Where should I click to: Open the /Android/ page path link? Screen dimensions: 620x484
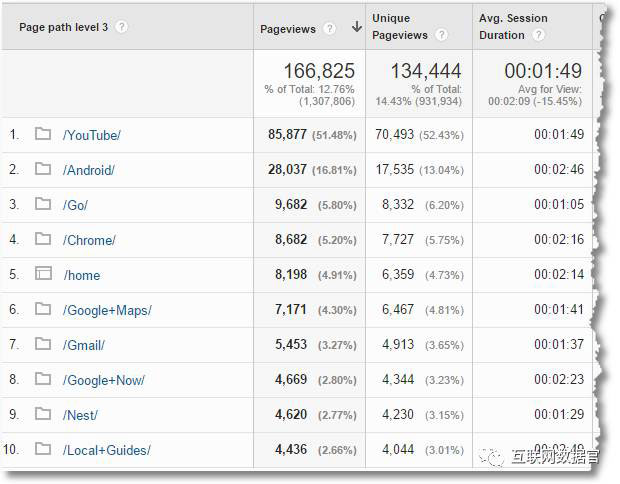[x=89, y=171]
